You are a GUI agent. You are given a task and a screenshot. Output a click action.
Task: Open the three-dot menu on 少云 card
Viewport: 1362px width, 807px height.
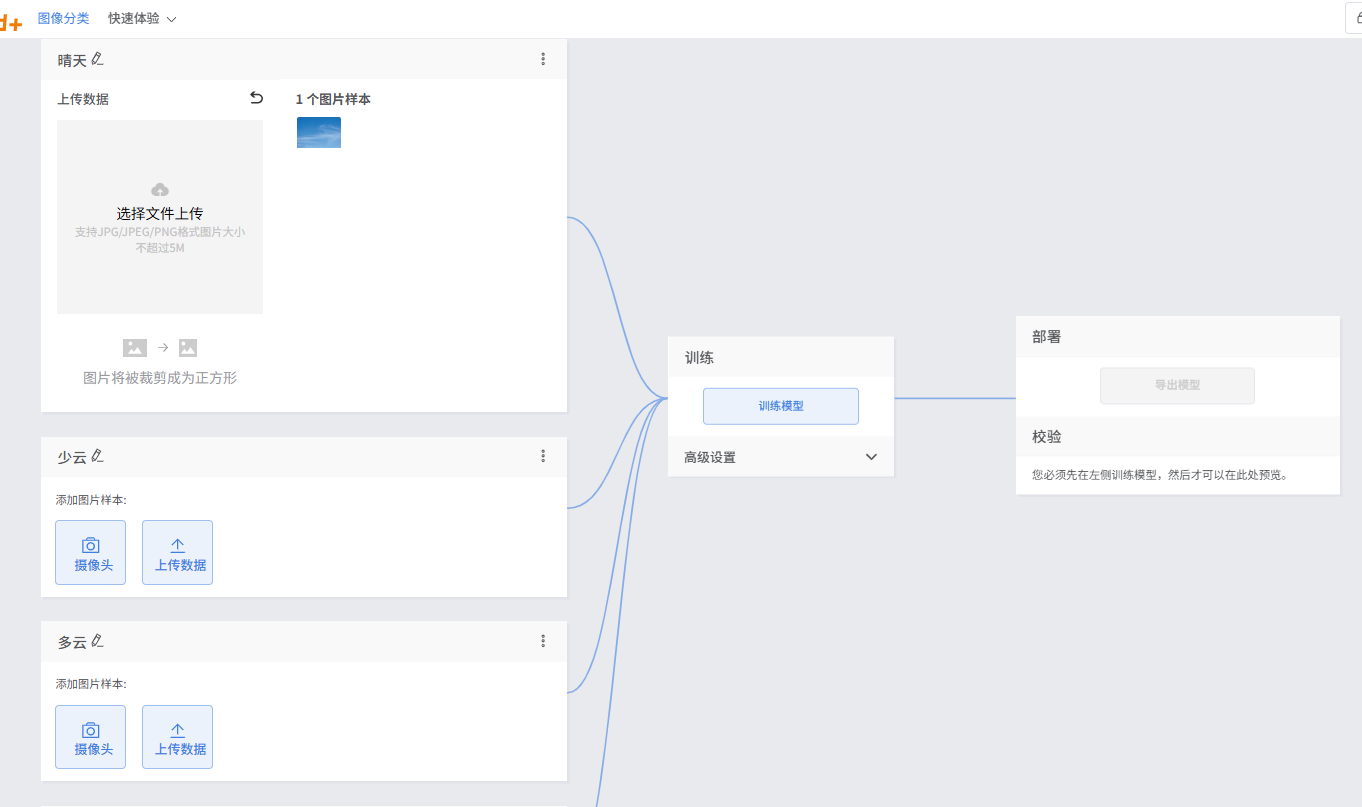[x=543, y=456]
